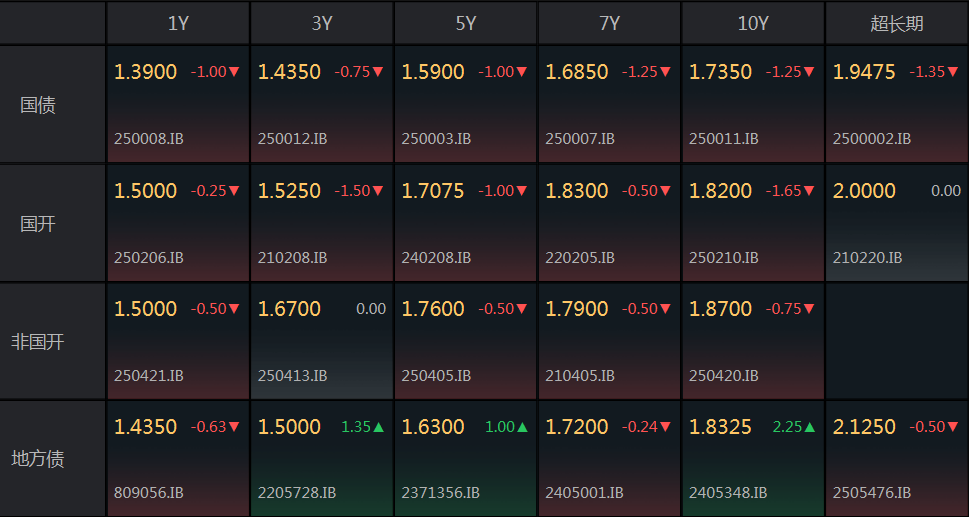Image resolution: width=969 pixels, height=517 pixels.
Task: Click the red down arrow beside 250210.IB
Action: pyautogui.click(x=810, y=191)
